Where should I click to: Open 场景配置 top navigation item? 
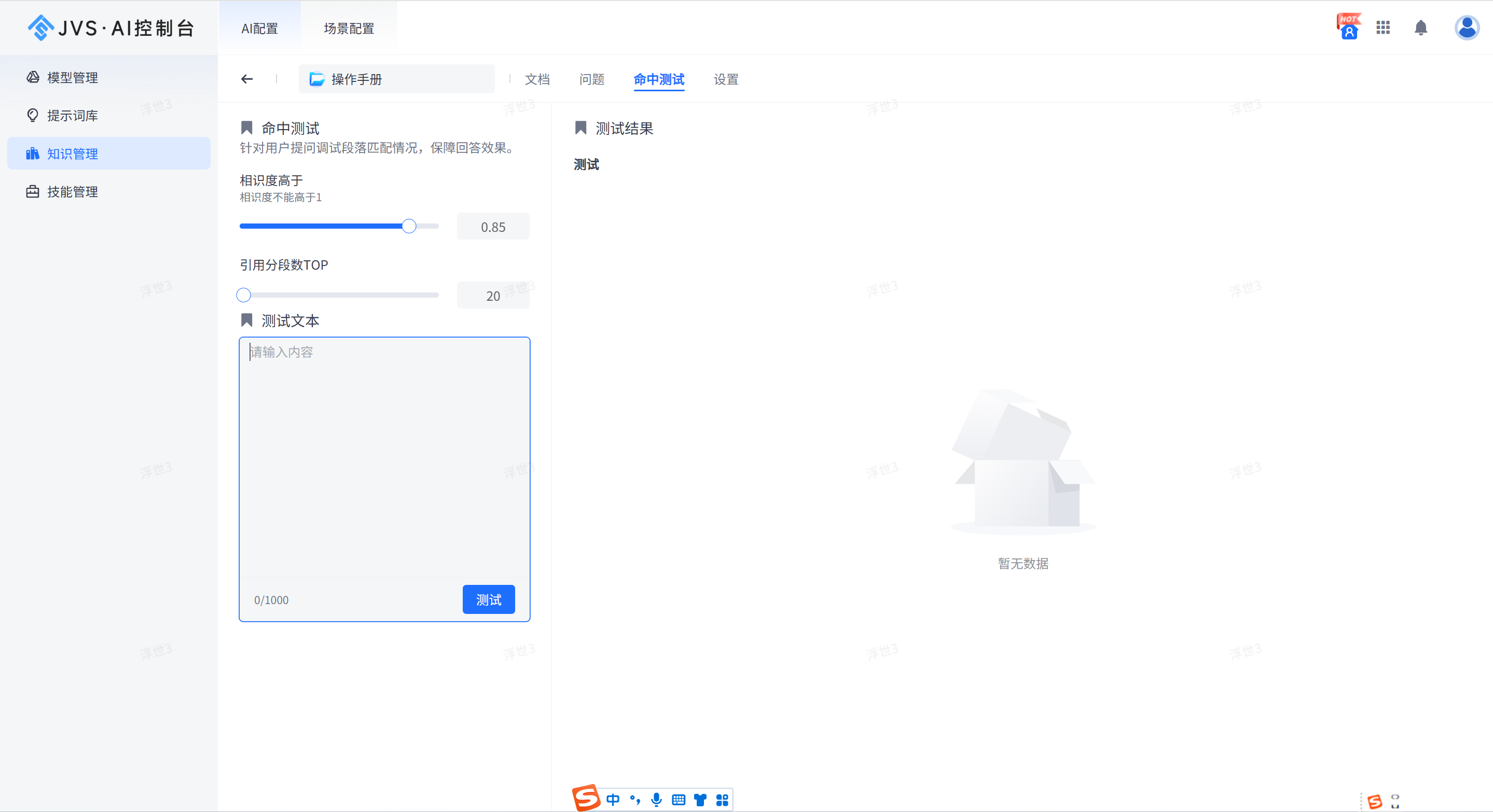click(348, 29)
